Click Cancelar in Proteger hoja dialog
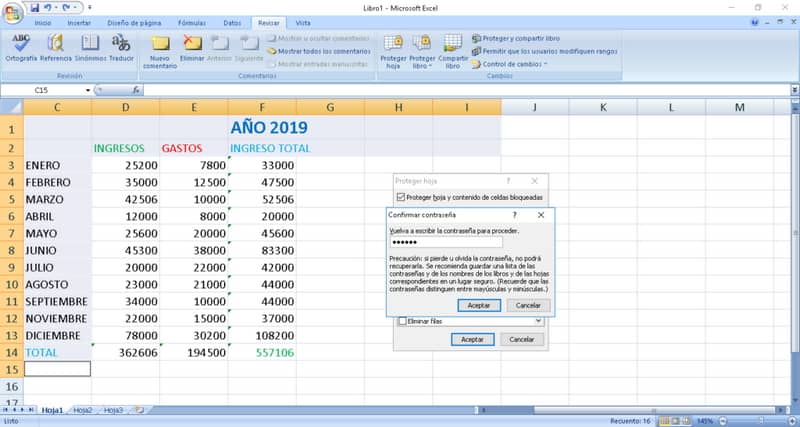800x427 pixels. pyautogui.click(x=522, y=339)
